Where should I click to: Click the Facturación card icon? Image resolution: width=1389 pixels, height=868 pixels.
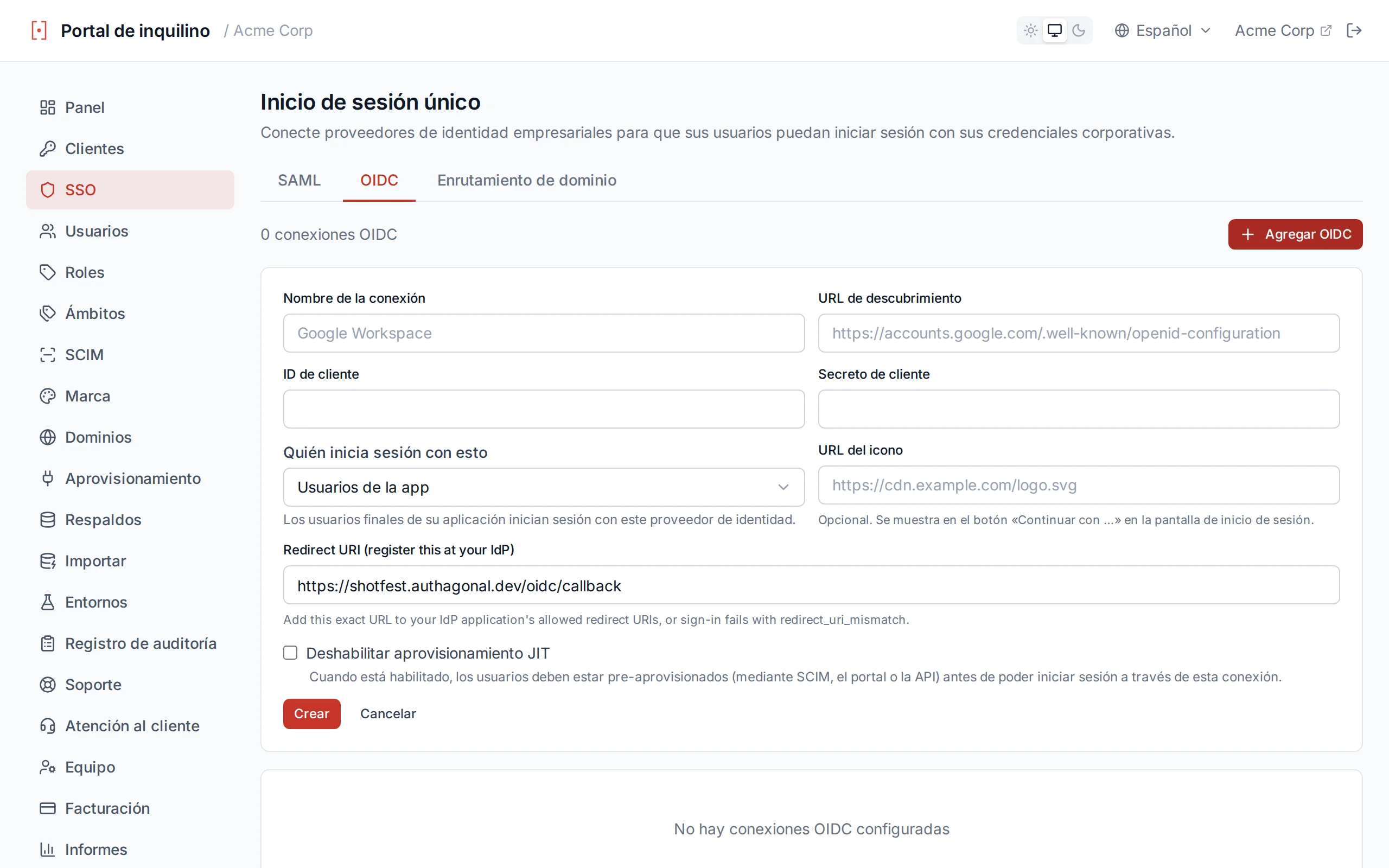(x=48, y=808)
